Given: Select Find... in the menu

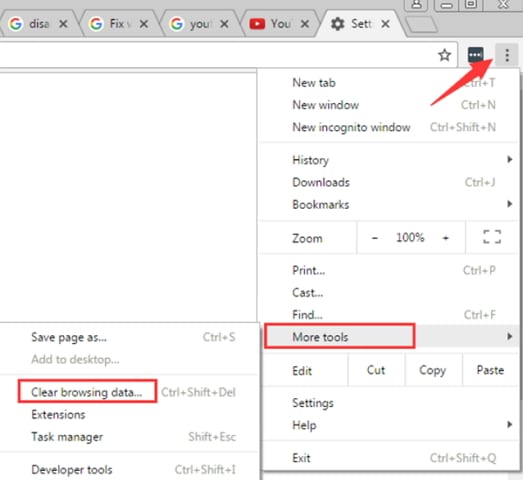Looking at the screenshot, I should point(389,315).
